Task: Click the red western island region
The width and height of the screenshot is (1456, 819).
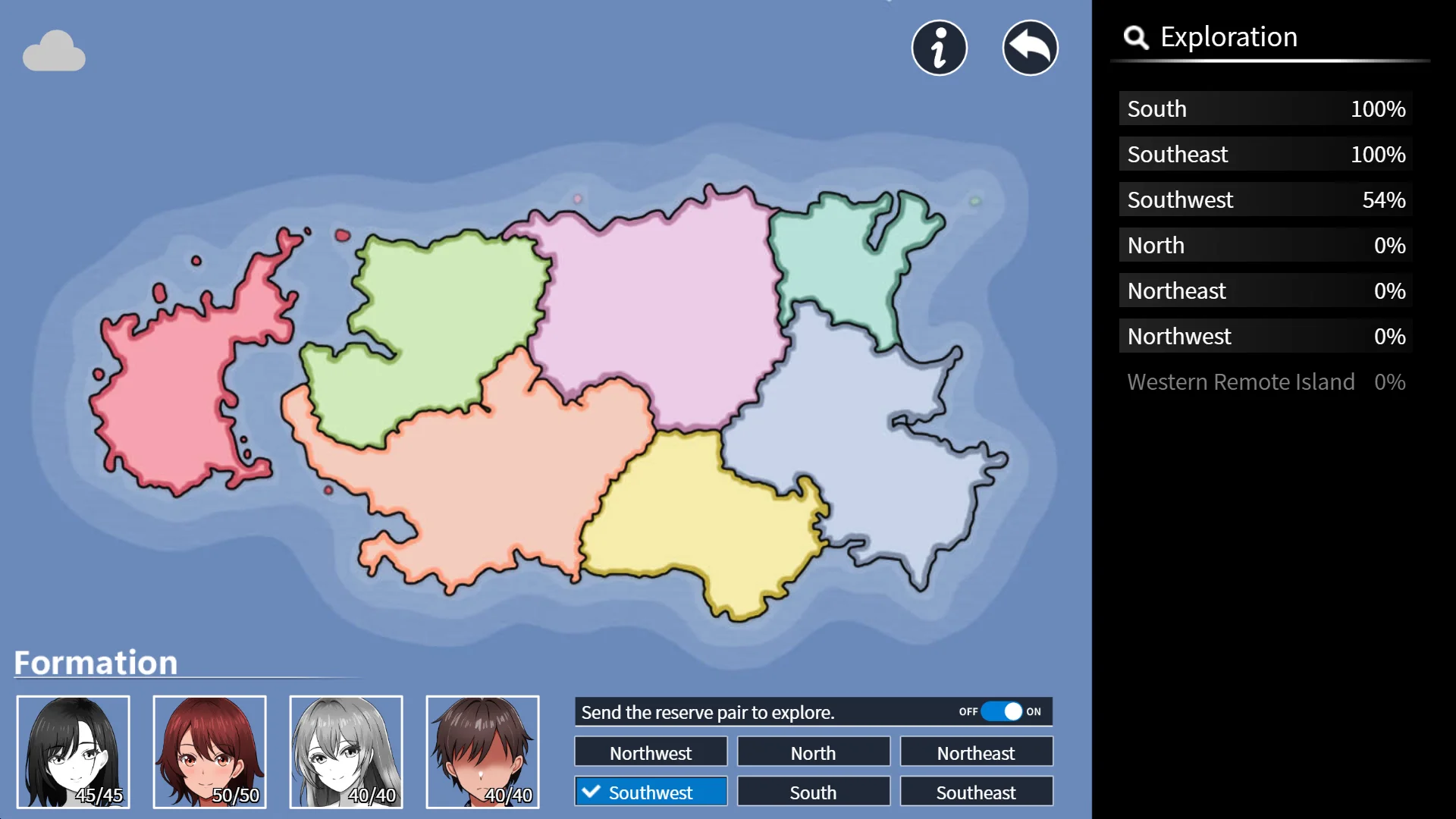Action: tap(167, 394)
